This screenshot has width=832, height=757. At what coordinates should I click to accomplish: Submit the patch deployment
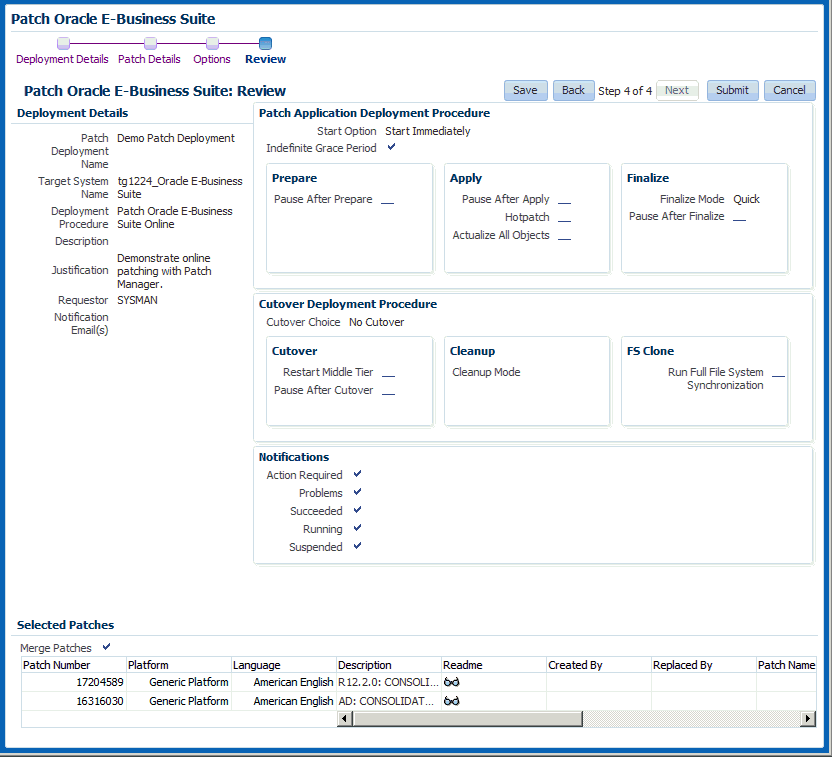click(x=732, y=90)
